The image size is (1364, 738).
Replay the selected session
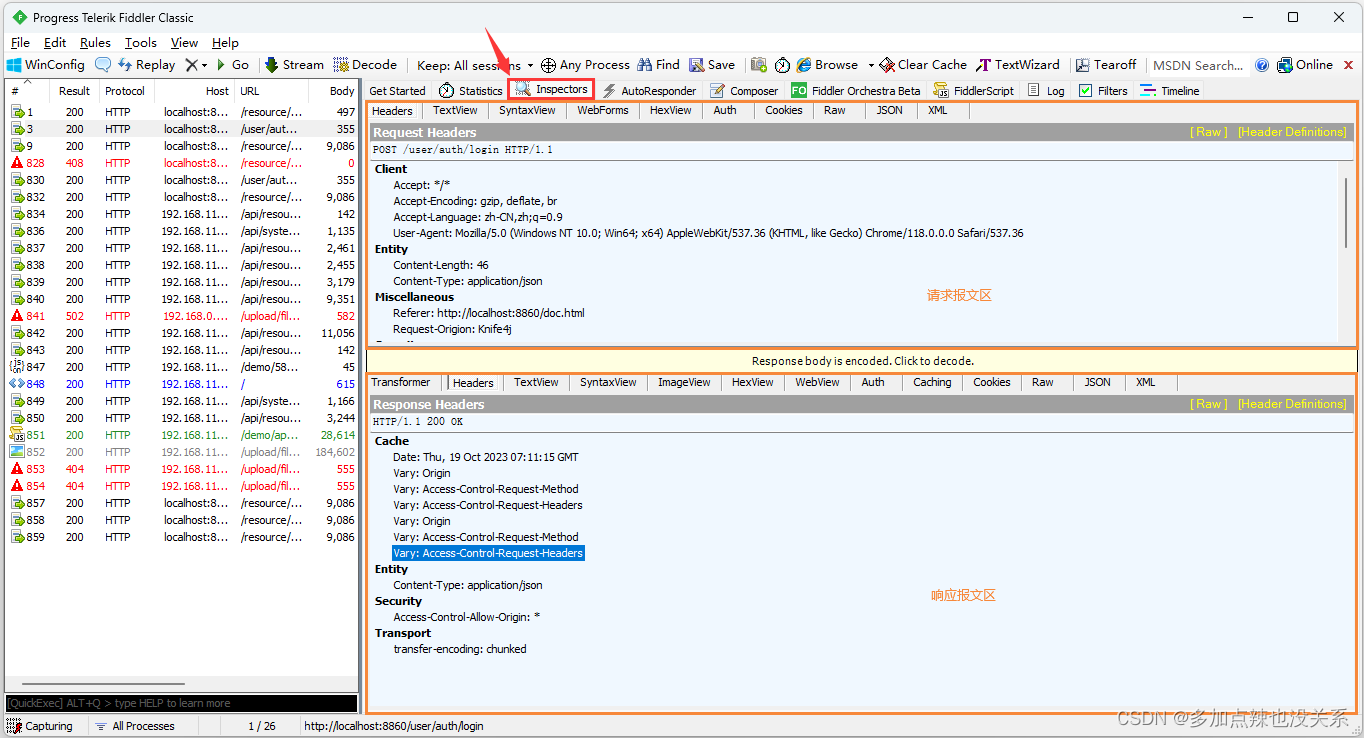[x=146, y=65]
